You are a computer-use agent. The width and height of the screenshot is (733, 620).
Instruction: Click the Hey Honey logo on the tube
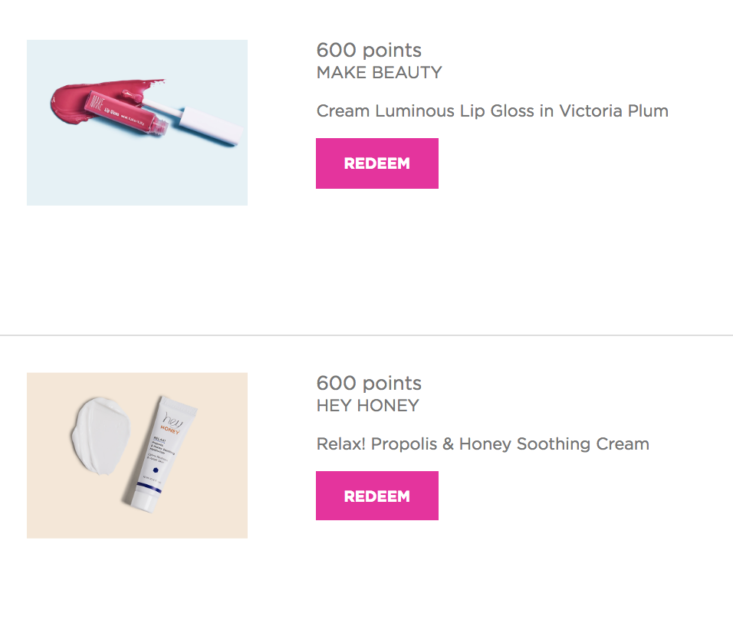(x=172, y=423)
